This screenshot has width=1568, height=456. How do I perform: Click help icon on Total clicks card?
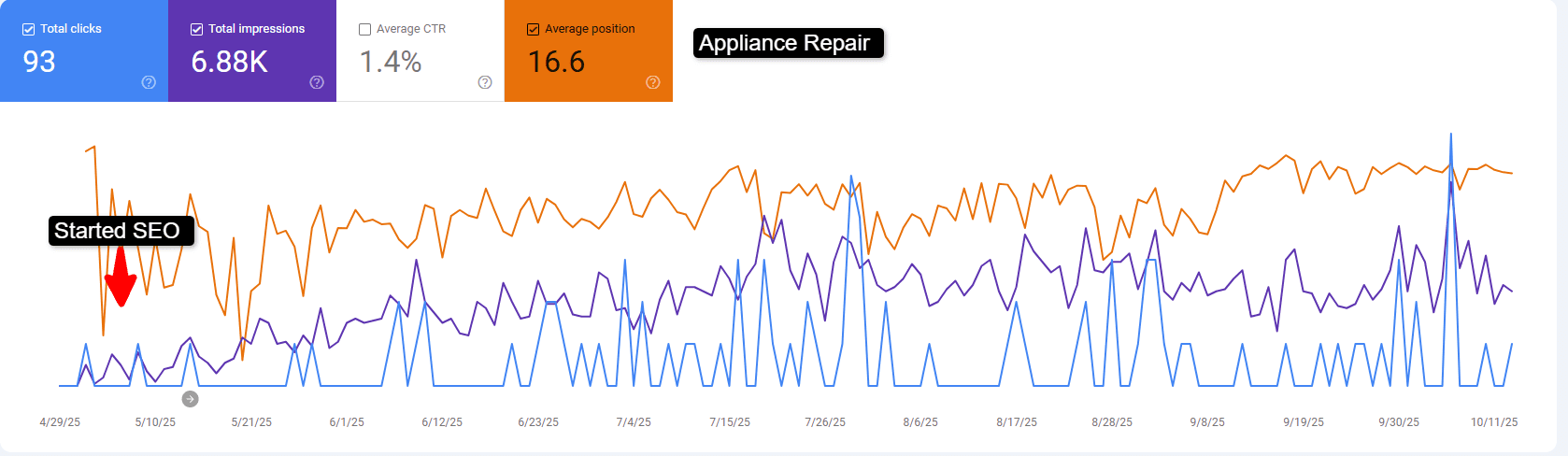pos(149,82)
